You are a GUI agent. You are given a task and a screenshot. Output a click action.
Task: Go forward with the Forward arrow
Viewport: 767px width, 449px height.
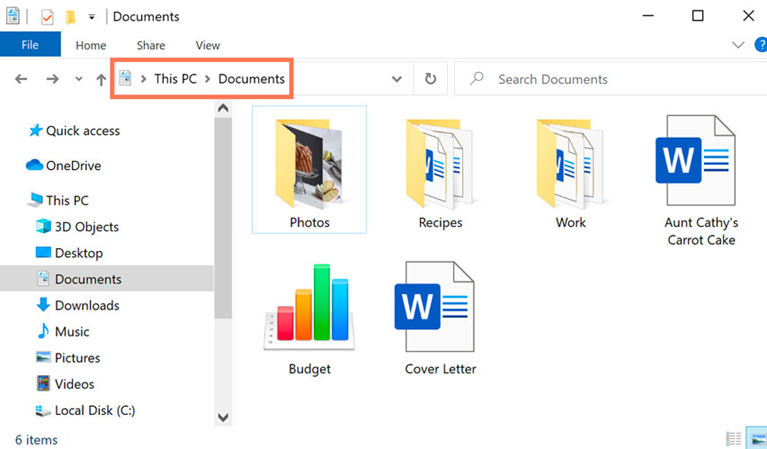[52, 79]
